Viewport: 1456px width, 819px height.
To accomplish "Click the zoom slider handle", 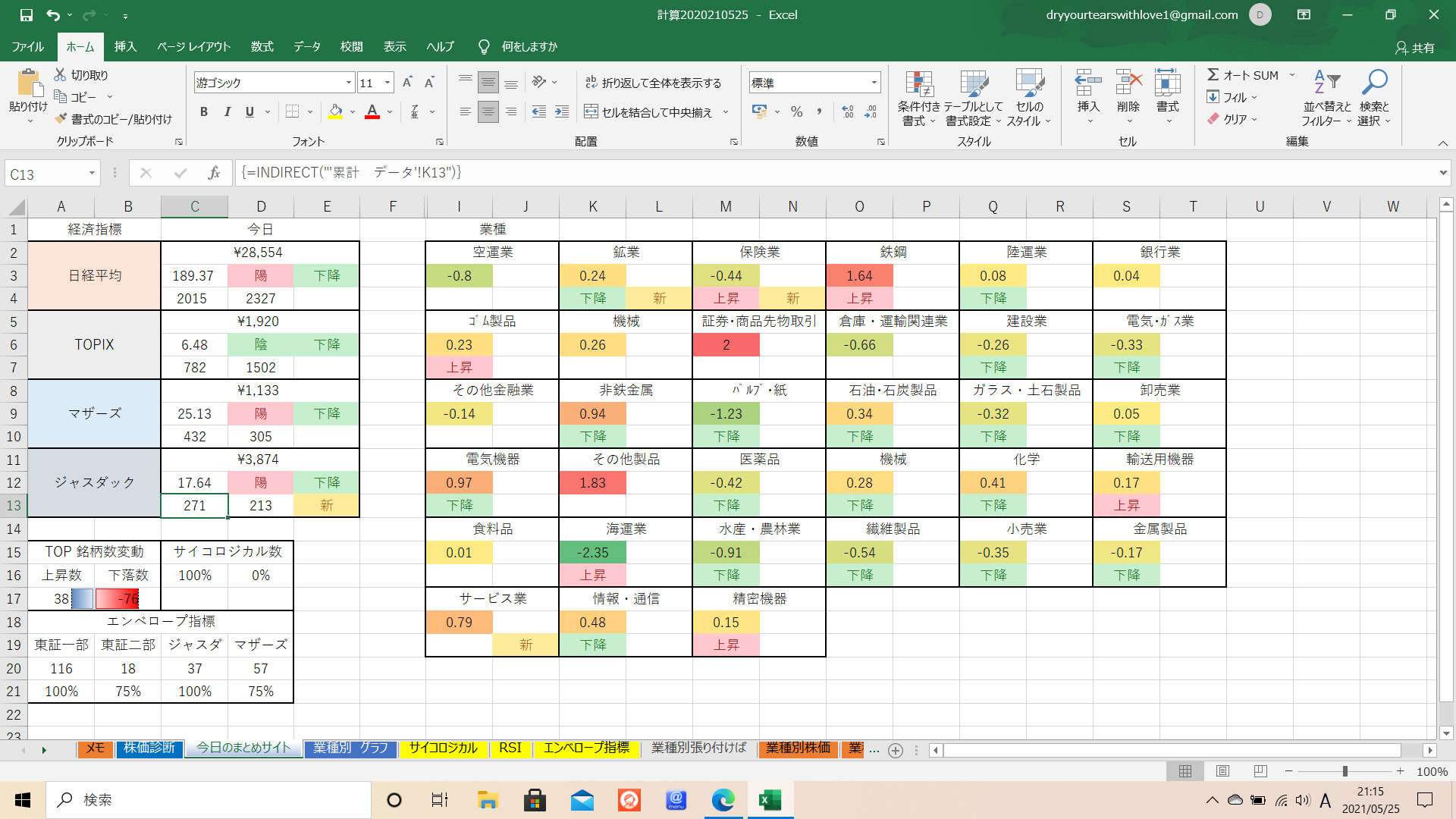I will (x=1345, y=771).
